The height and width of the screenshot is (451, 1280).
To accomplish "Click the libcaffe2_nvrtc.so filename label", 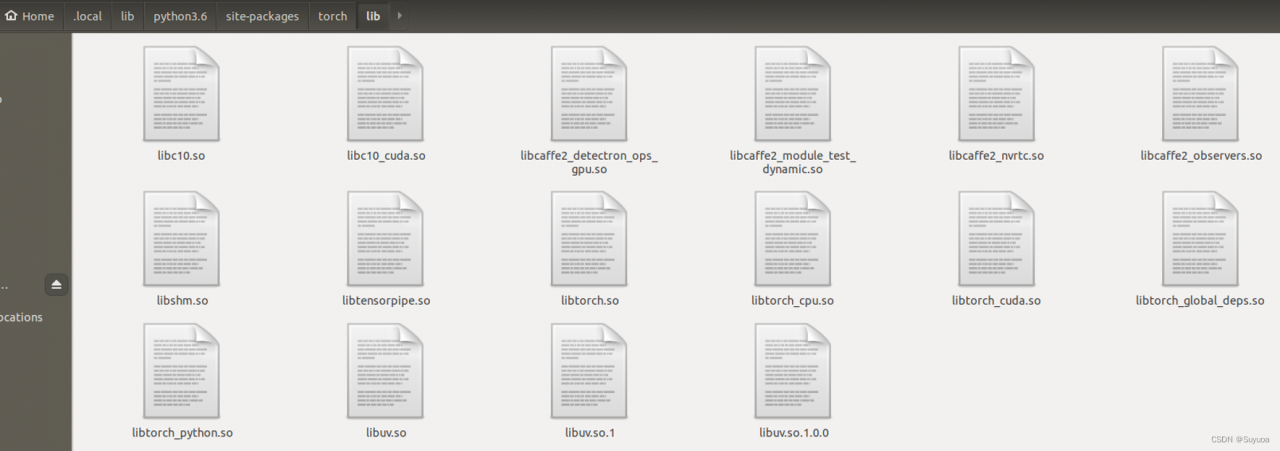I will [996, 156].
